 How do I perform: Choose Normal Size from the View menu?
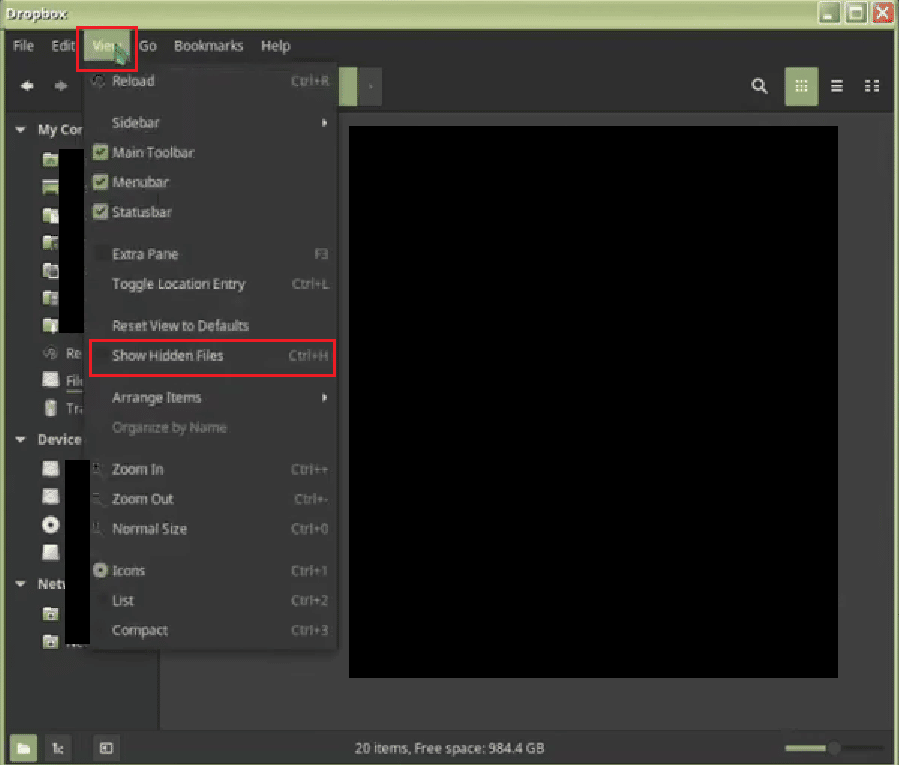(x=213, y=529)
